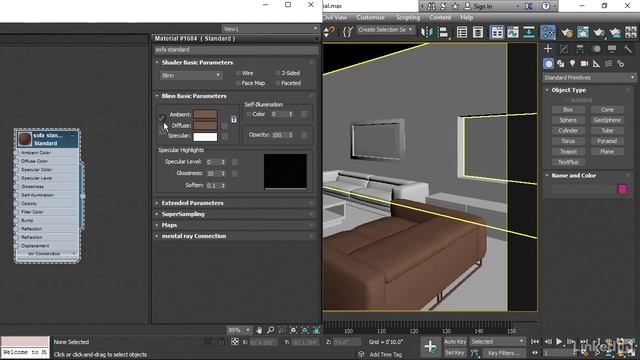Click the Mirror tool icon
The height and width of the screenshot is (360, 640).
click(427, 32)
